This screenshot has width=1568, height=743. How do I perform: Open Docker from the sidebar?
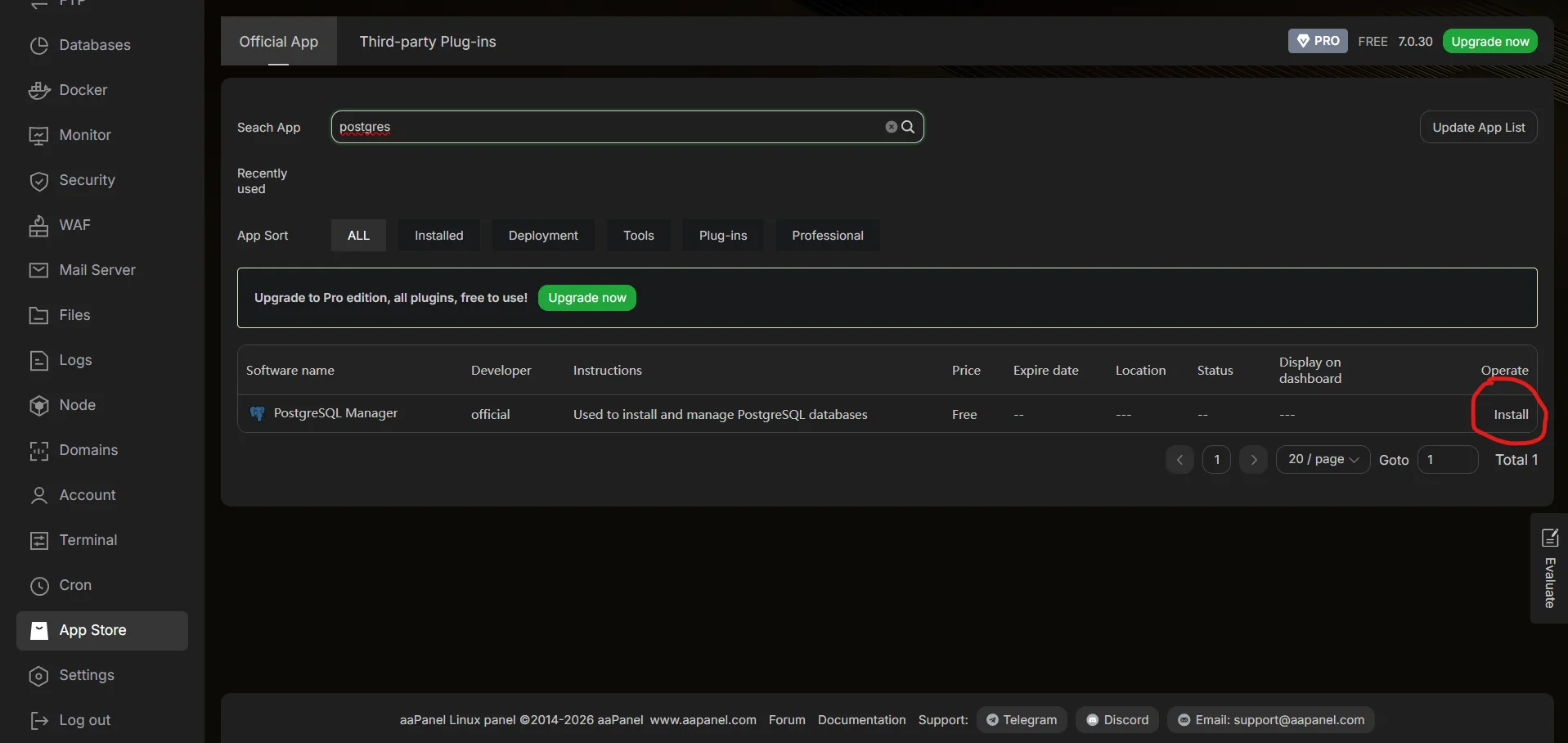[x=83, y=90]
